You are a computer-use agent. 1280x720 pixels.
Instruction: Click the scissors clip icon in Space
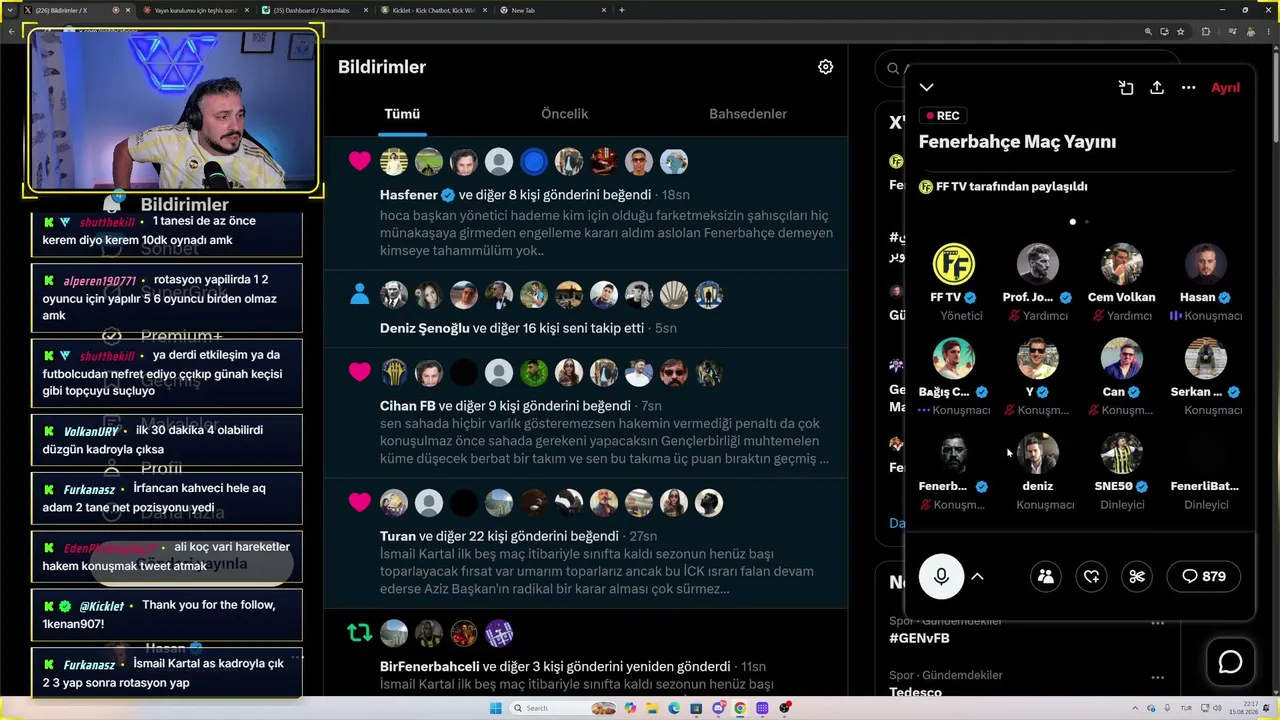coord(1137,576)
